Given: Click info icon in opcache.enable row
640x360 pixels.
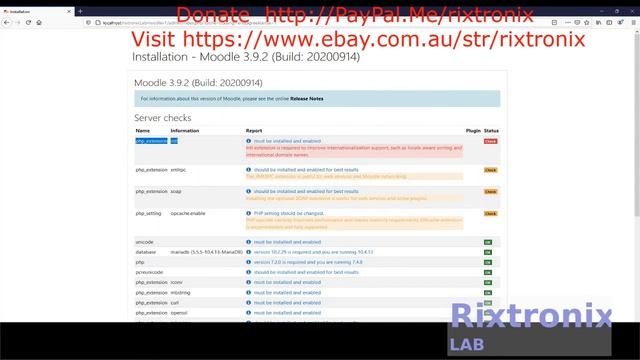Looking at the screenshot, I should click(248, 213).
